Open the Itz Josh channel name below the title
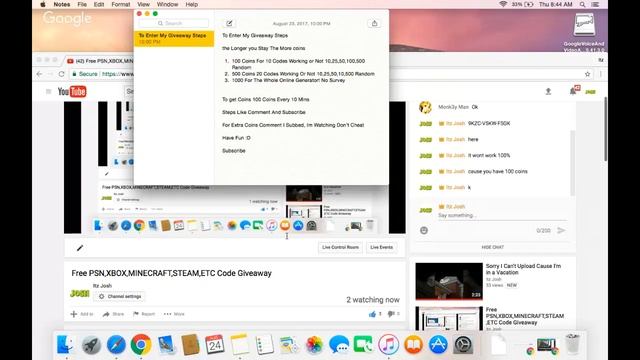Image resolution: width=640 pixels, height=360 pixels. pos(102,286)
